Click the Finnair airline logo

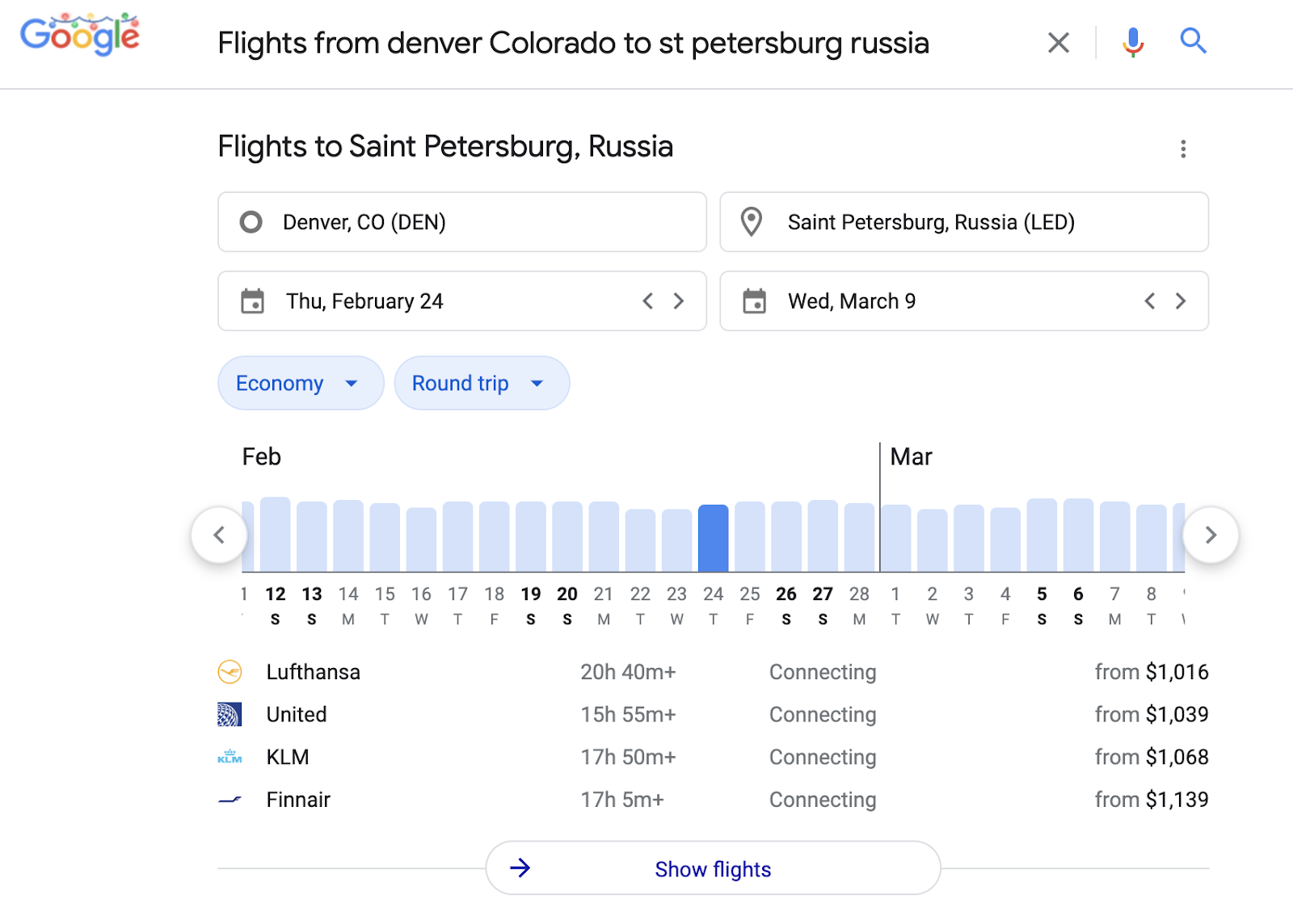(230, 800)
